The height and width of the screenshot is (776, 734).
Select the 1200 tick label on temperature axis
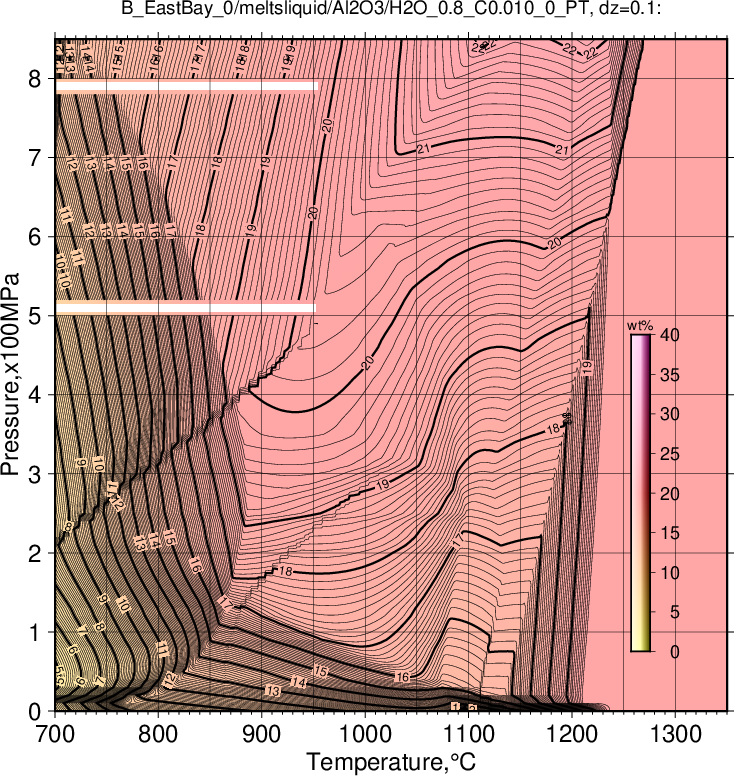(x=572, y=735)
